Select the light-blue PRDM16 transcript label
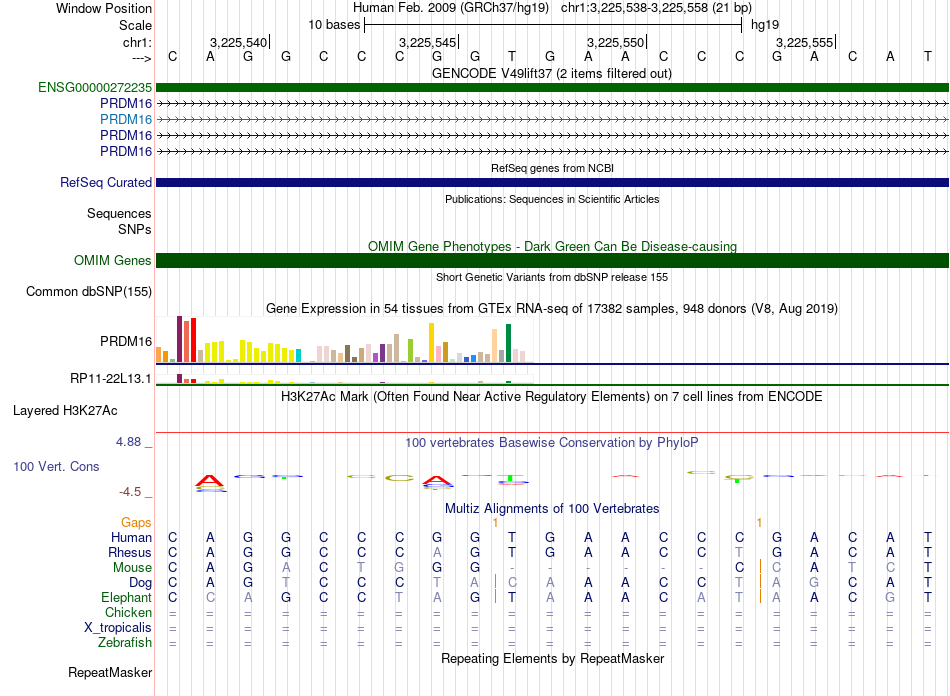This screenshot has width=950, height=696. 126,119
